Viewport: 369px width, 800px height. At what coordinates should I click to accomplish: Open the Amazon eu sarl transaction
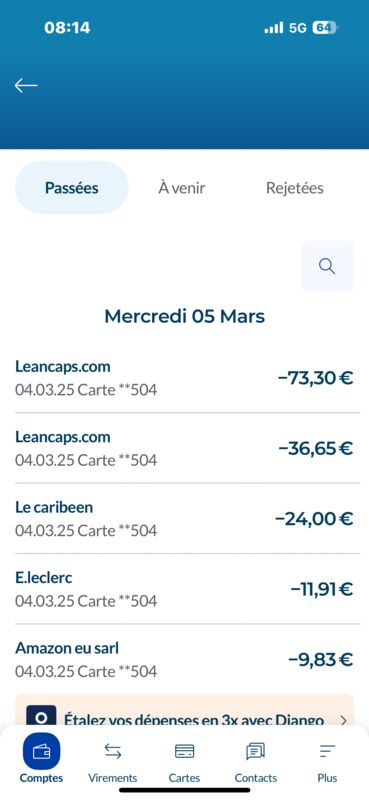(x=184, y=659)
